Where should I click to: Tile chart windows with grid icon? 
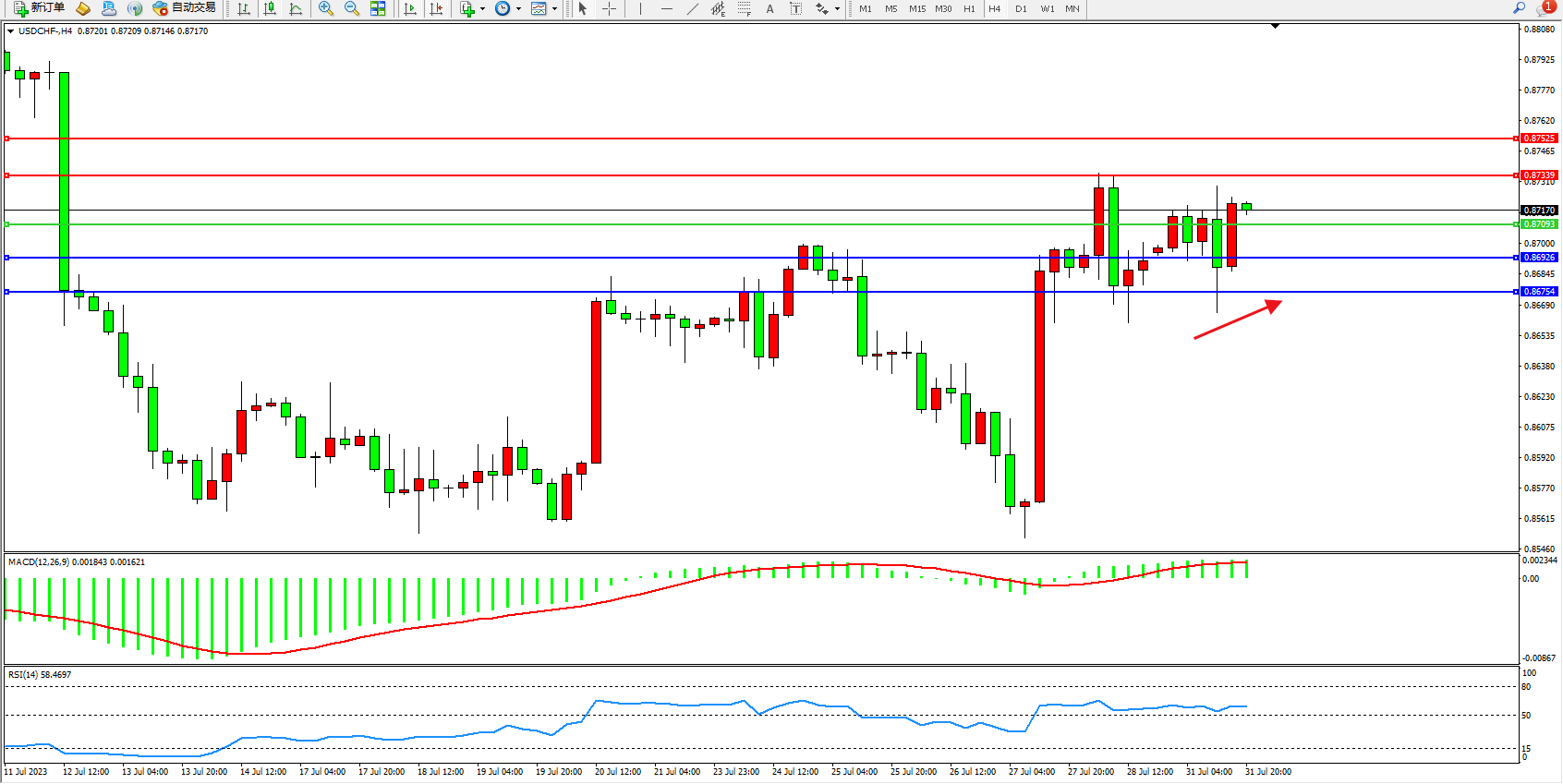coord(378,8)
